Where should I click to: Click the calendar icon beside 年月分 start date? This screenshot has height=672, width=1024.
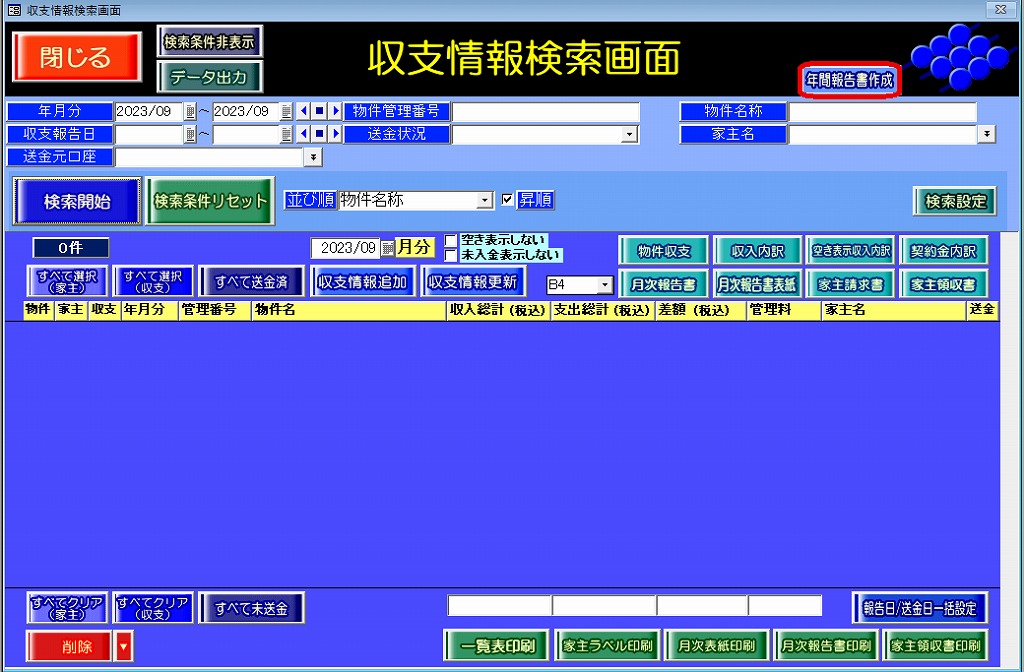[190, 112]
